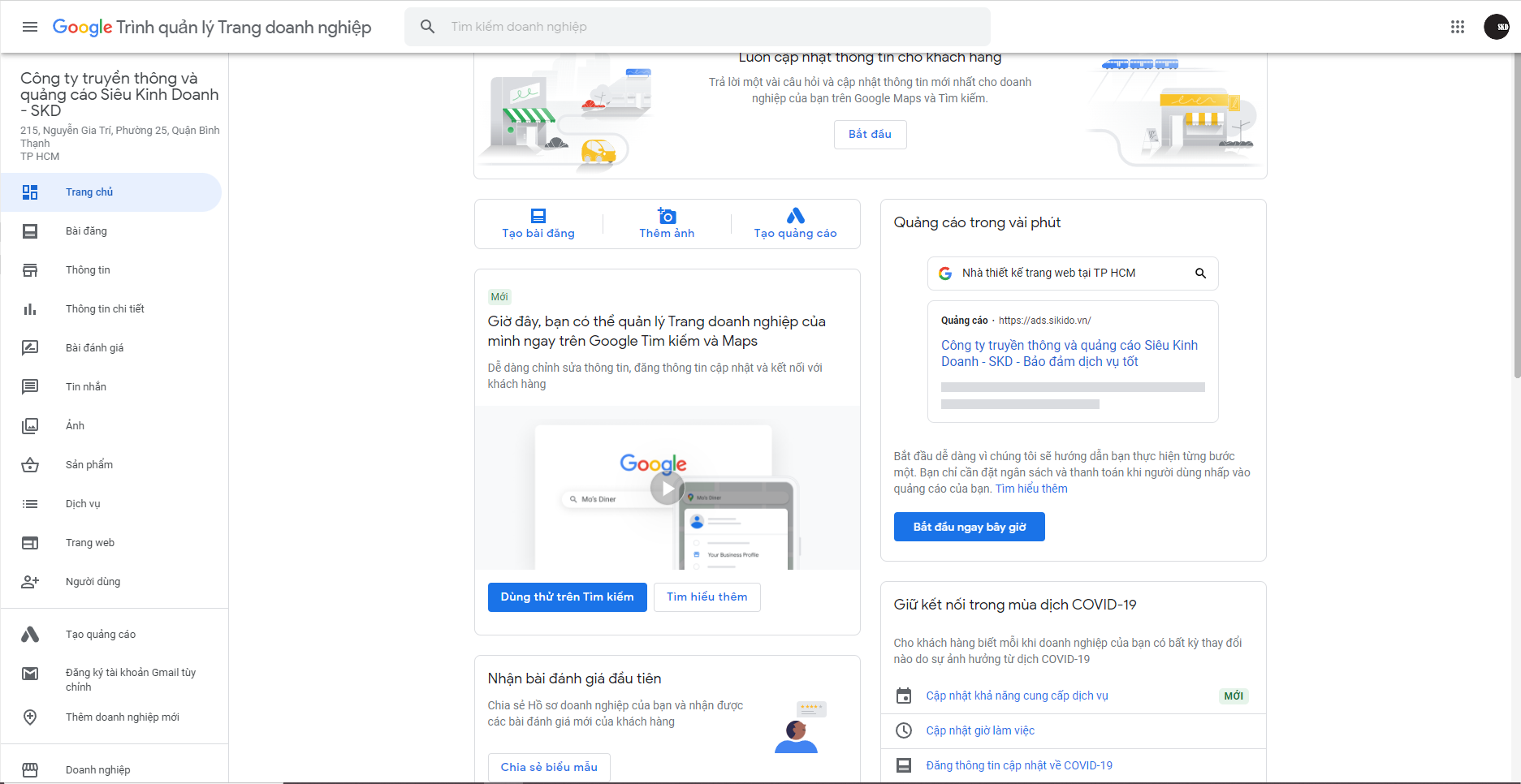Open Đăng thông tin cập nhật về COVID-19 link
Screen dimensions: 1521x784
coord(1019,765)
